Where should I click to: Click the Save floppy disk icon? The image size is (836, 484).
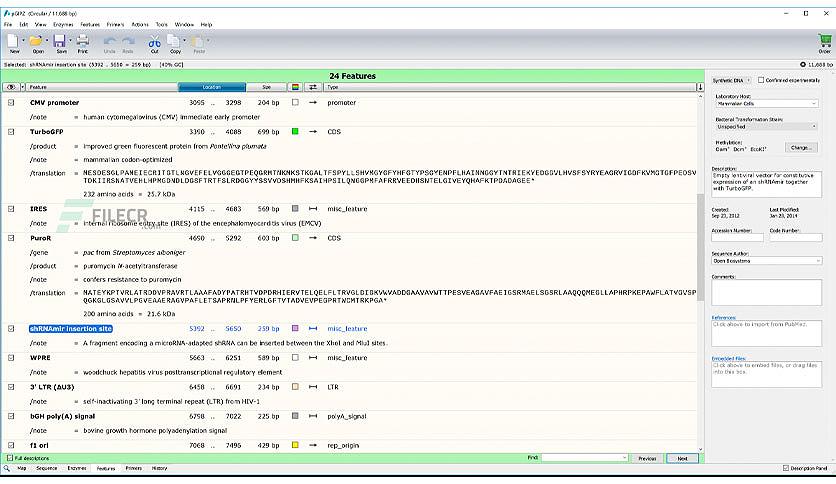click(x=59, y=41)
